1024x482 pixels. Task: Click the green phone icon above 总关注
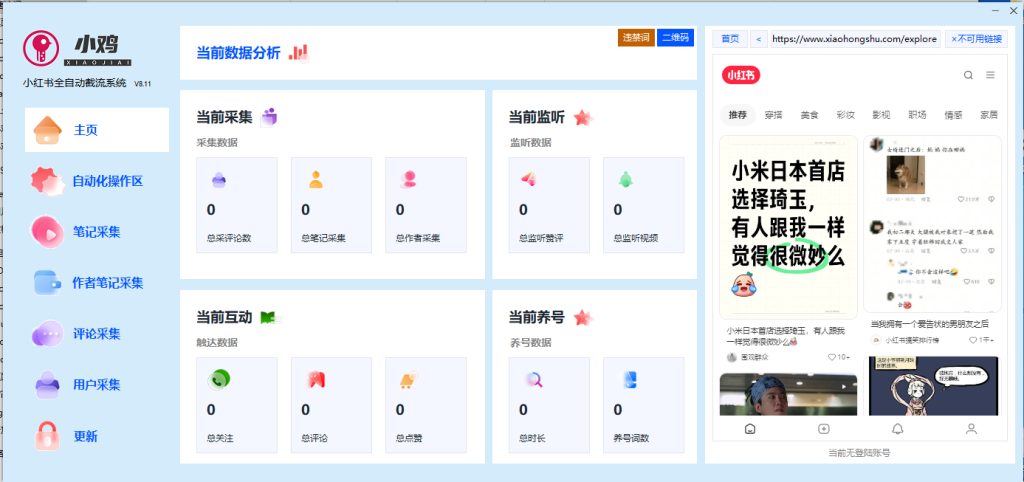point(219,379)
